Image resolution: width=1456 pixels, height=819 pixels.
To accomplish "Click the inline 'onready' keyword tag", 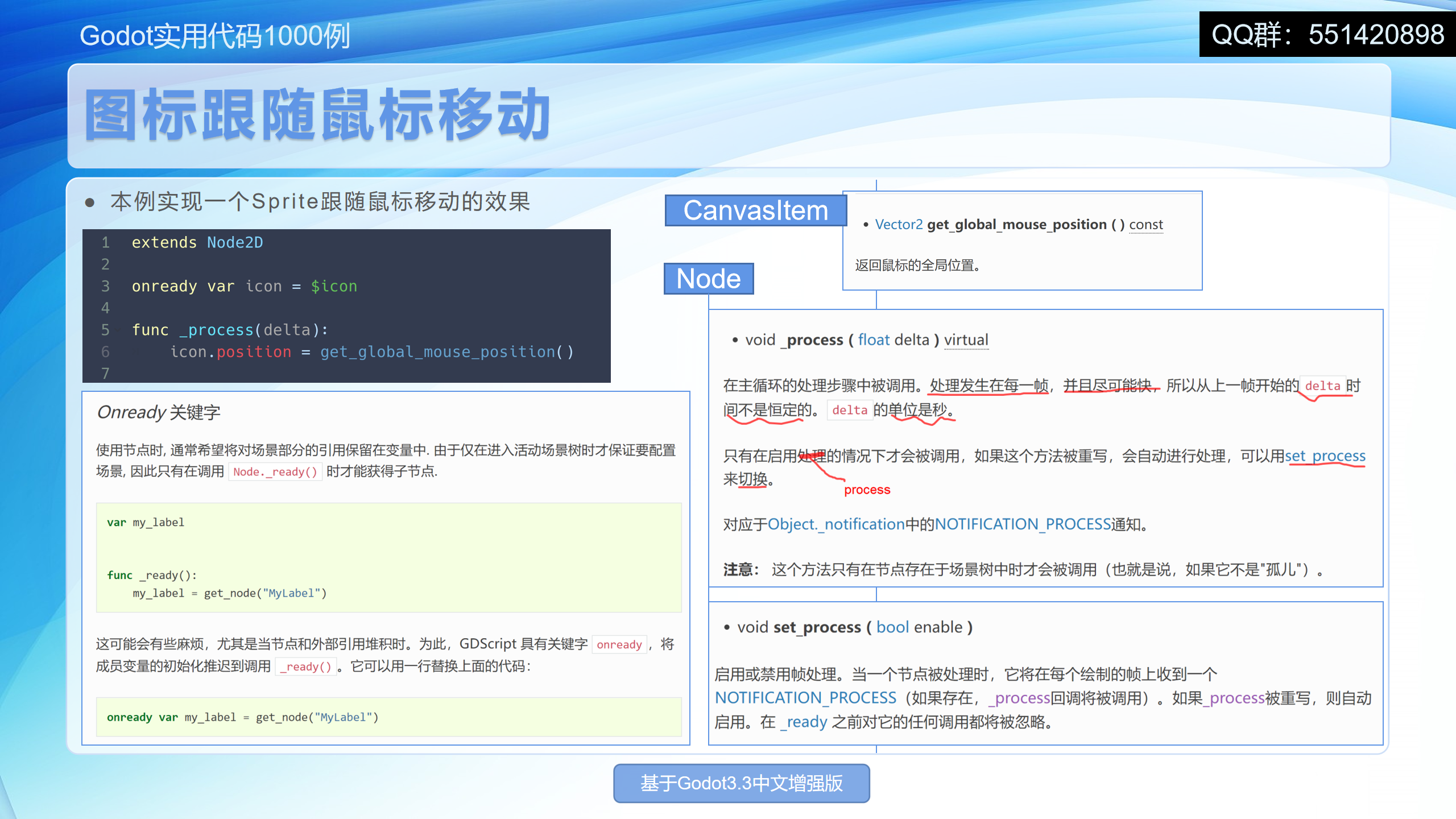I will pos(619,644).
